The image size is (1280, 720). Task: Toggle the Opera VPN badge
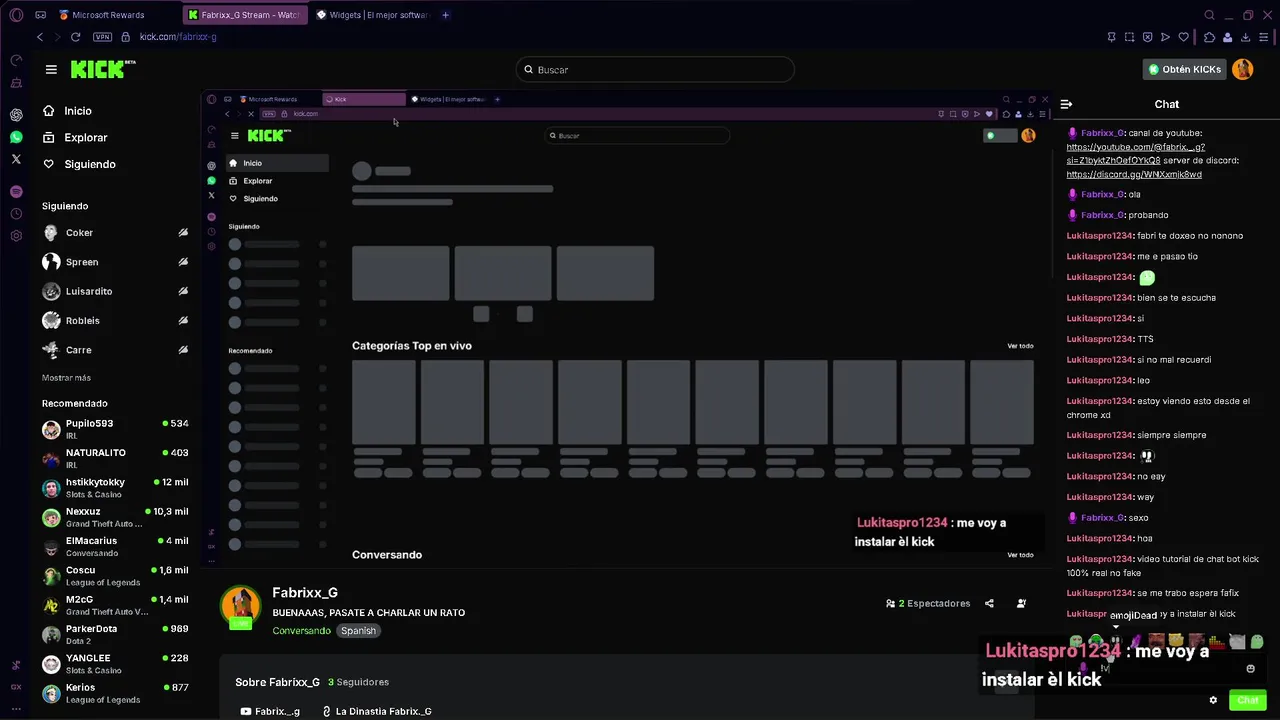click(102, 37)
